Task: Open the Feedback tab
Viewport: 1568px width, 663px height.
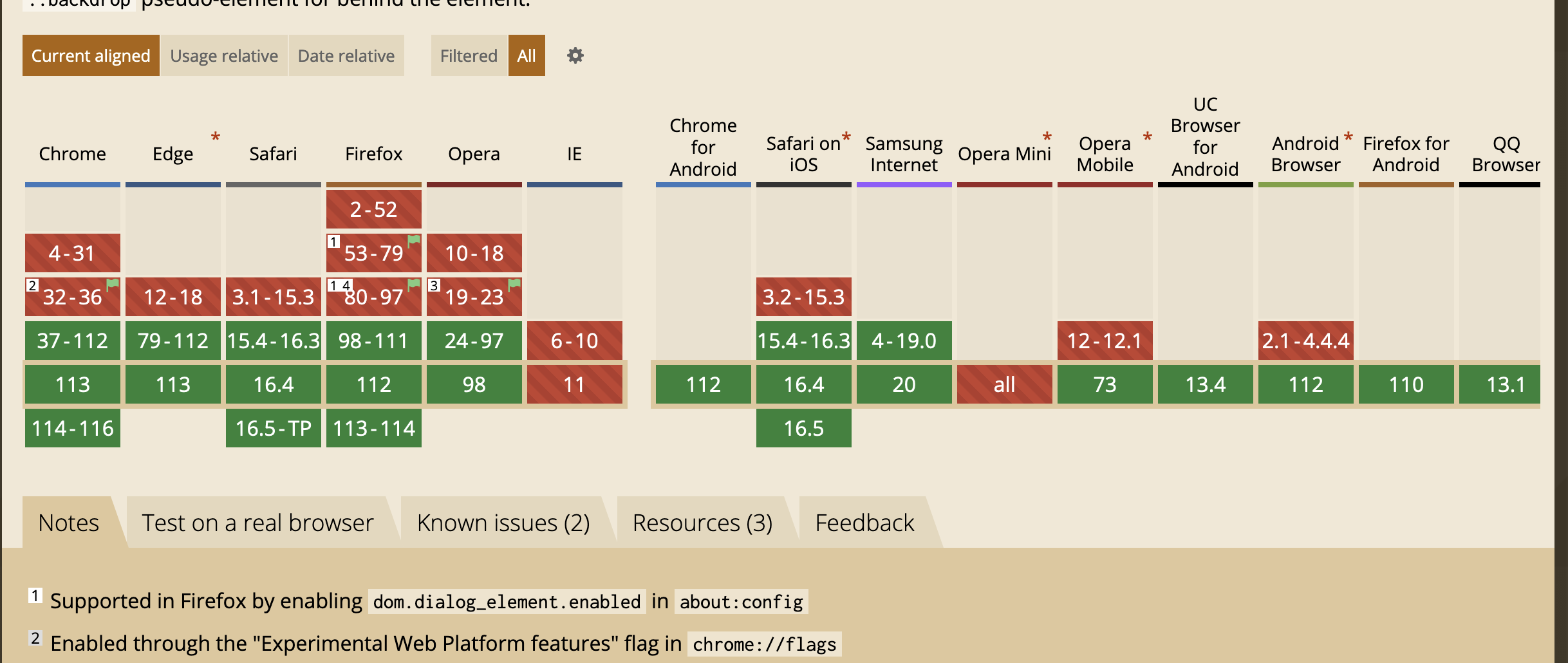Action: point(864,522)
